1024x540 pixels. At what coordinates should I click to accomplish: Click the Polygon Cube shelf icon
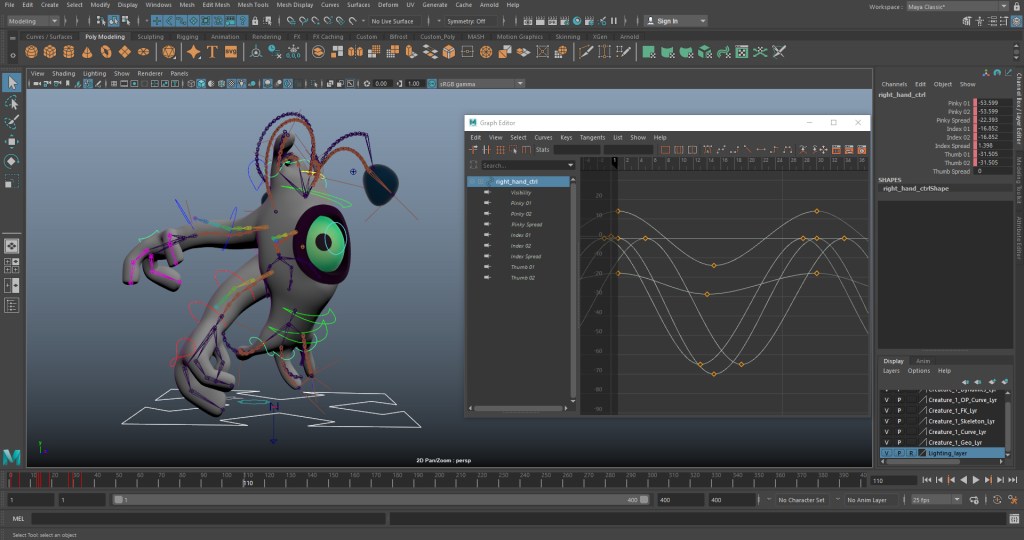coord(48,51)
